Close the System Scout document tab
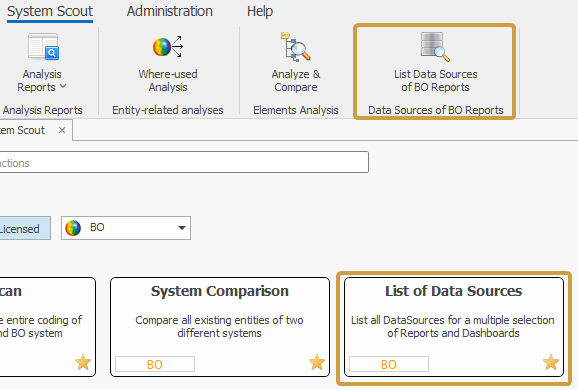Viewport: 578px width, 389px height. tap(62, 130)
